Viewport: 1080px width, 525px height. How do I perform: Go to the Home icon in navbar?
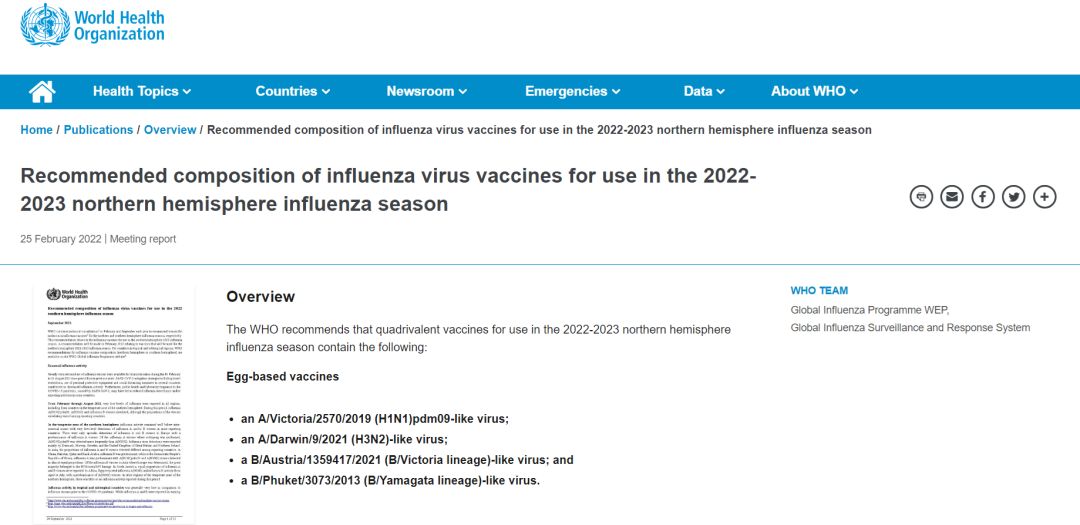pos(42,91)
